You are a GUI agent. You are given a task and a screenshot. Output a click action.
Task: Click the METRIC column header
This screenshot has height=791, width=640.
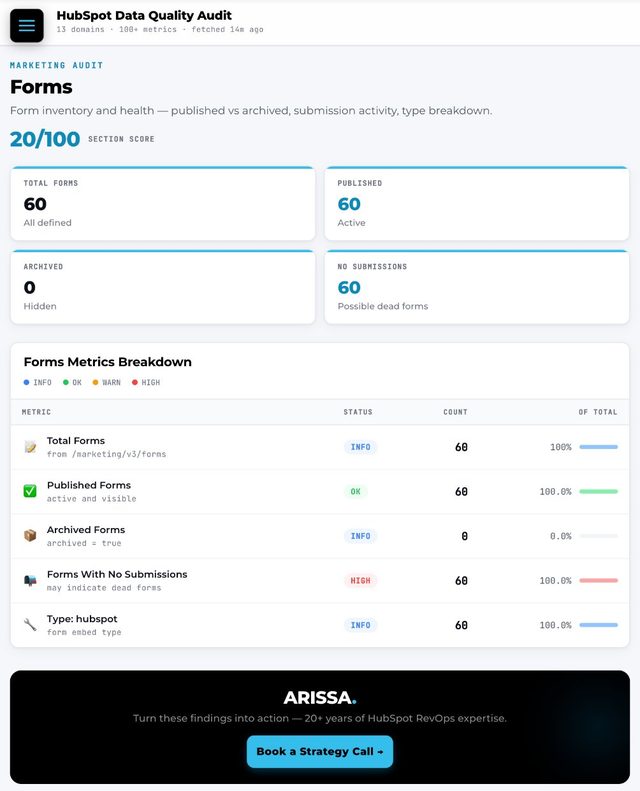[36, 412]
